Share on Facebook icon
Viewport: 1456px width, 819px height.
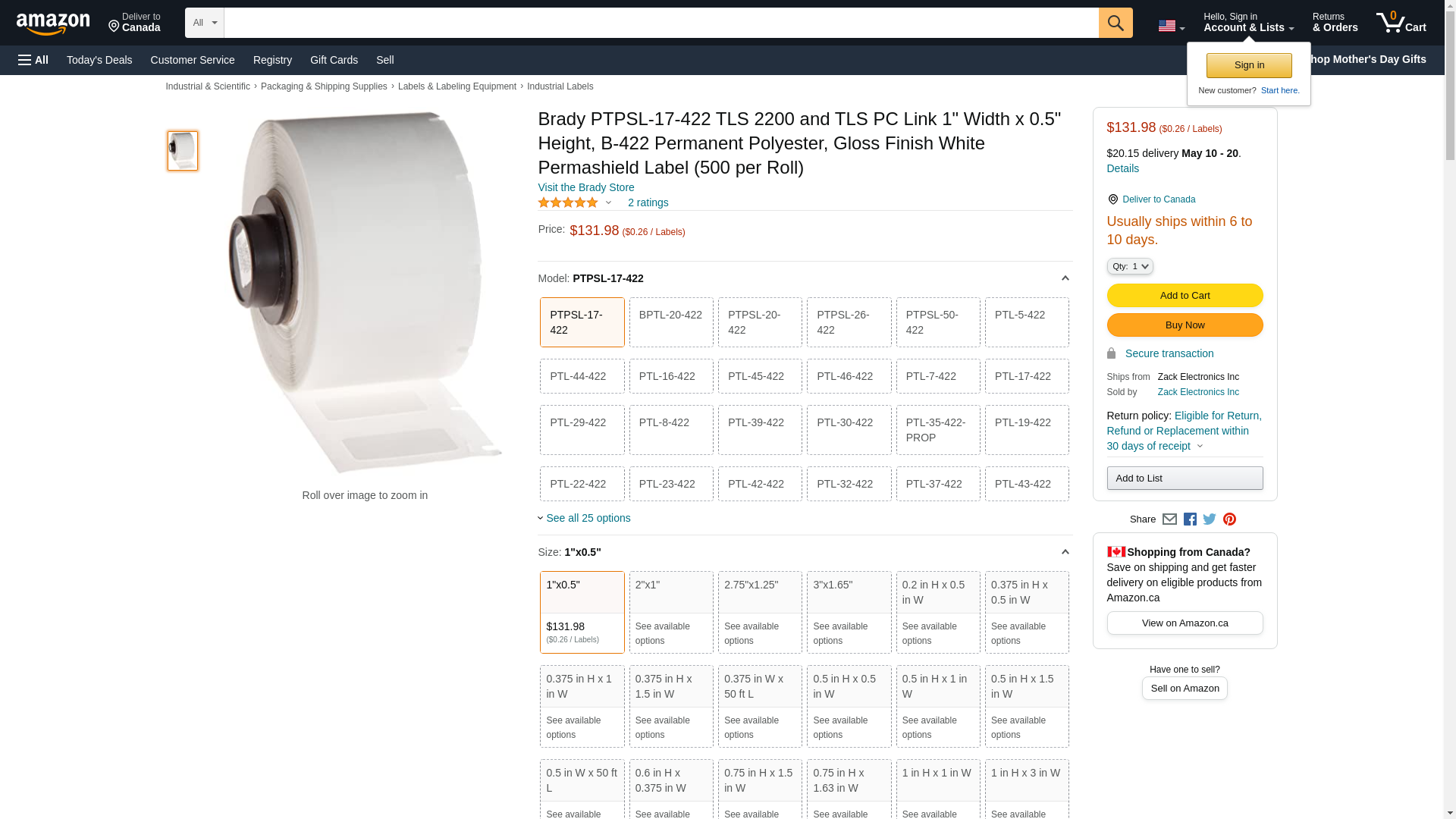coord(1190,519)
